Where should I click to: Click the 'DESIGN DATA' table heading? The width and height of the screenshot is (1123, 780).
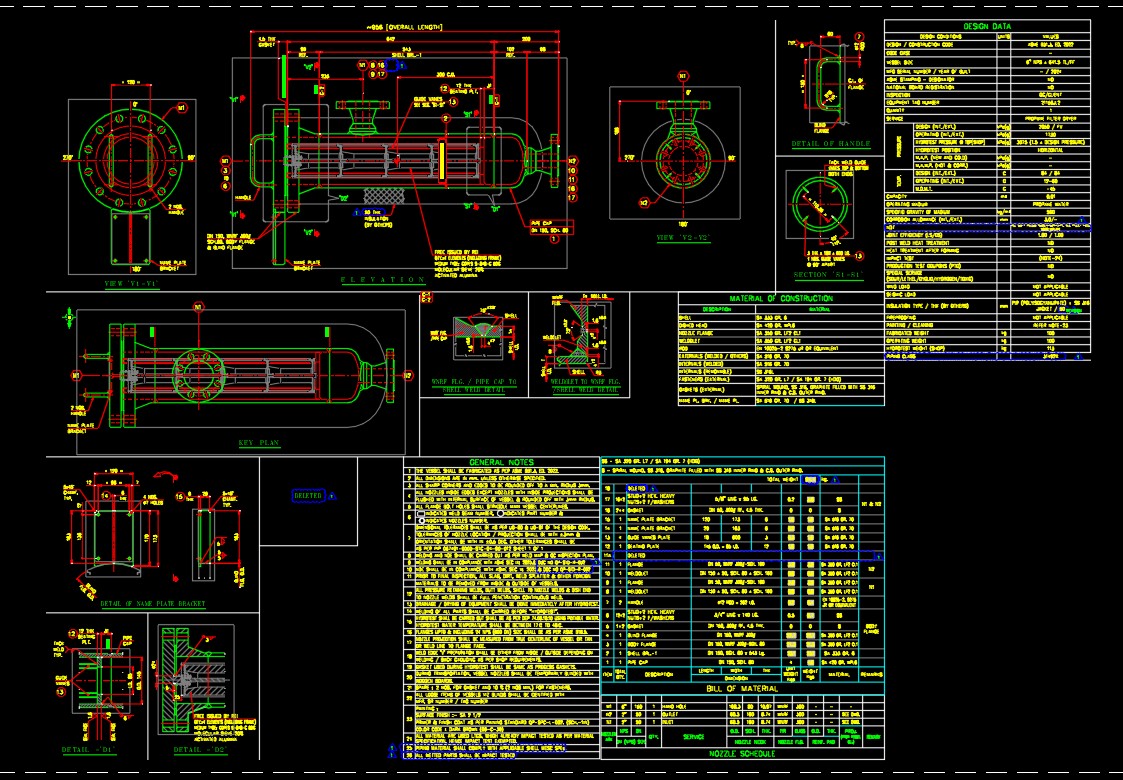987,26
